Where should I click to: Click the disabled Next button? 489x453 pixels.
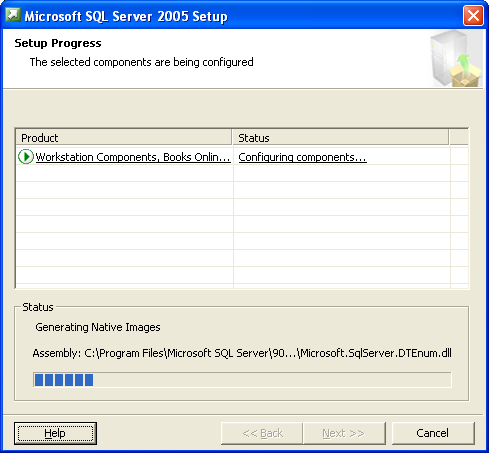(344, 433)
